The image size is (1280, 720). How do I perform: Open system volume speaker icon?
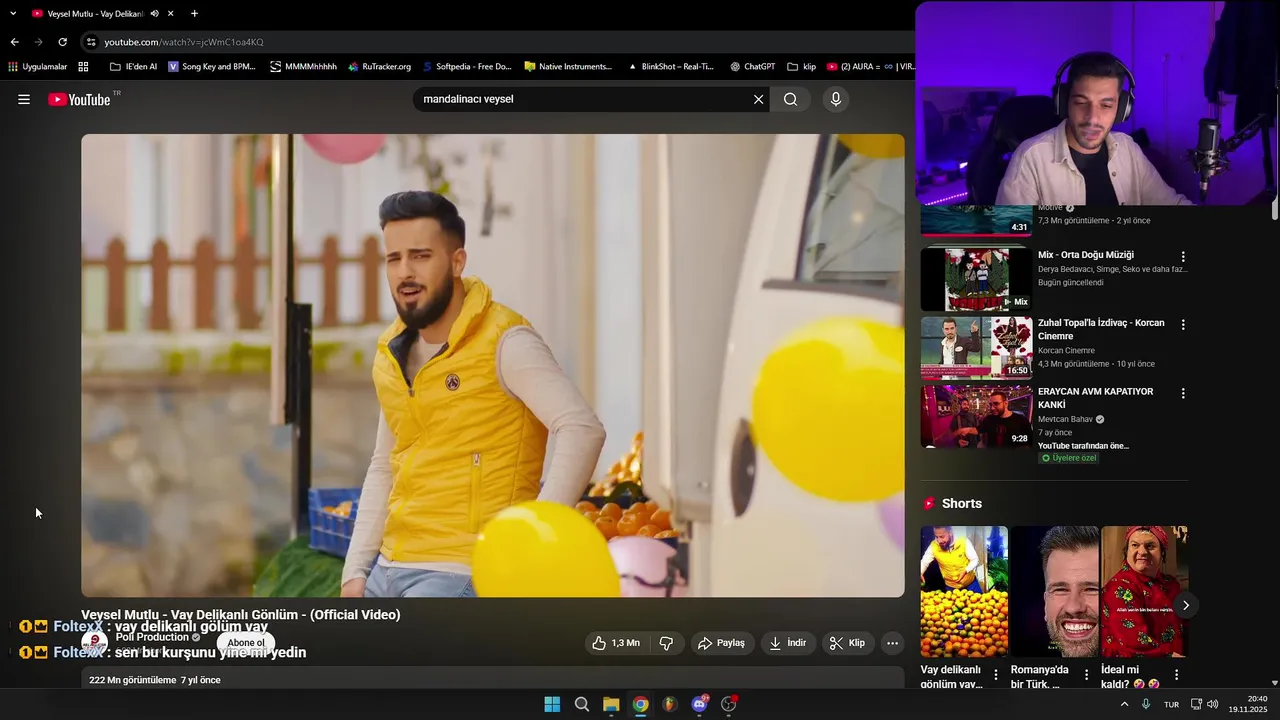(x=1213, y=704)
